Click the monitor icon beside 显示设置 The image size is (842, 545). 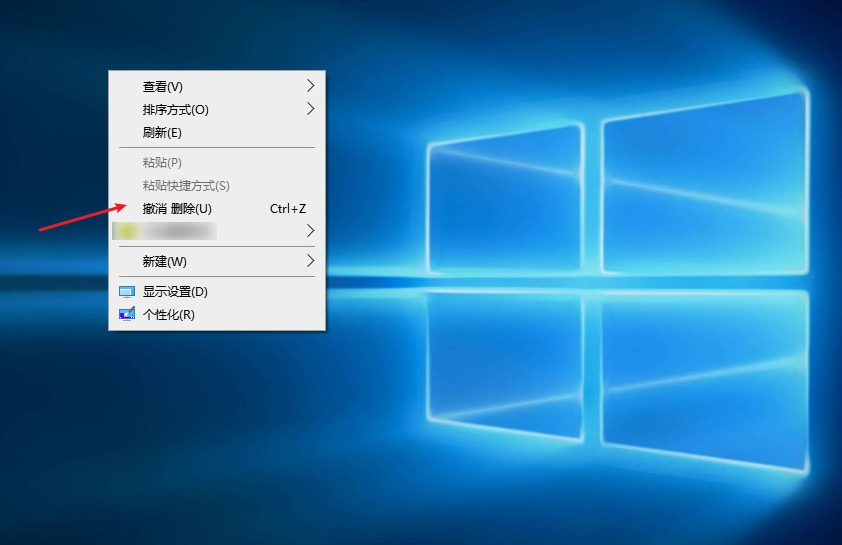127,292
